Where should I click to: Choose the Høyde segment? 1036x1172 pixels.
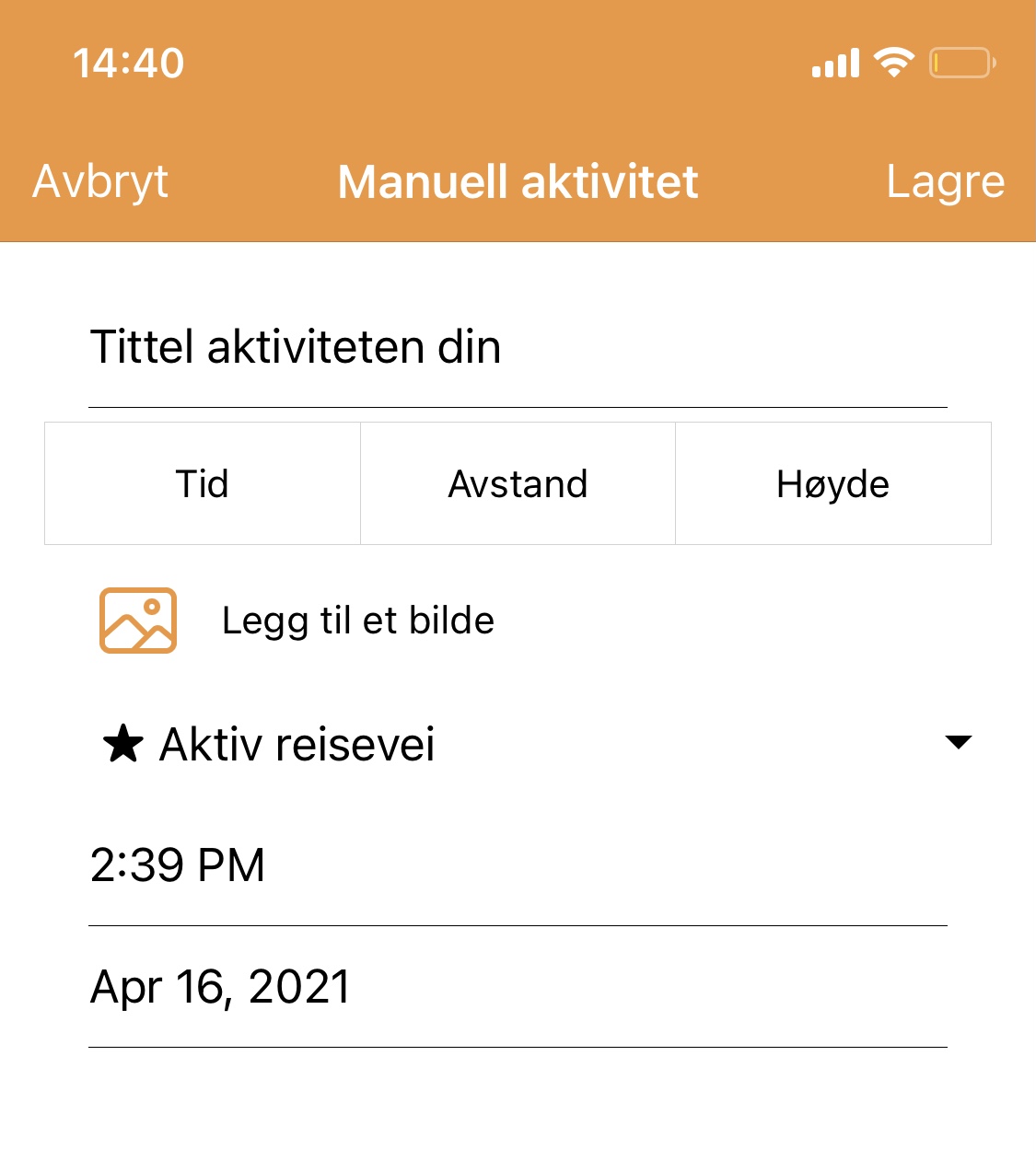point(832,484)
